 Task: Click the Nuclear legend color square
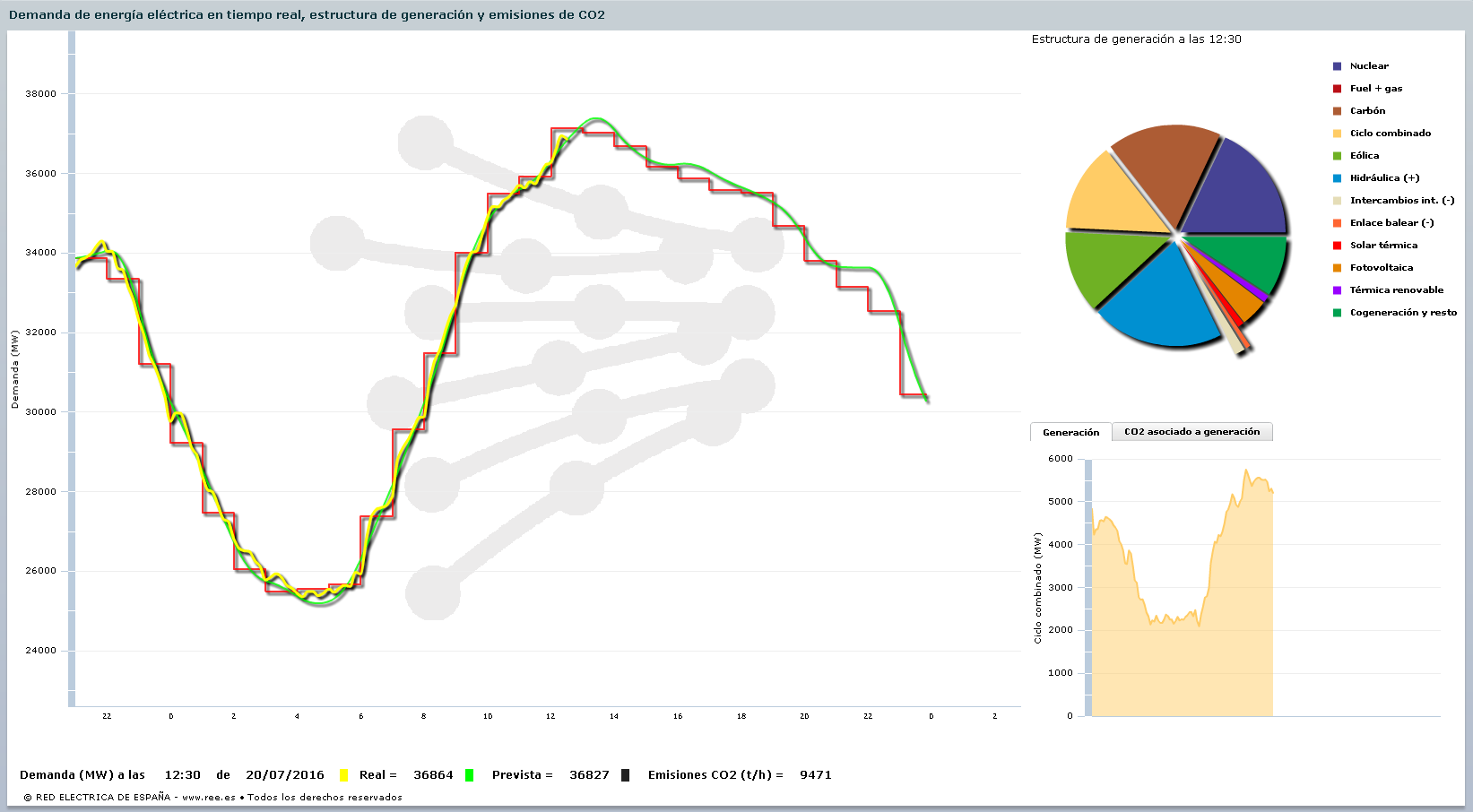click(x=1337, y=66)
